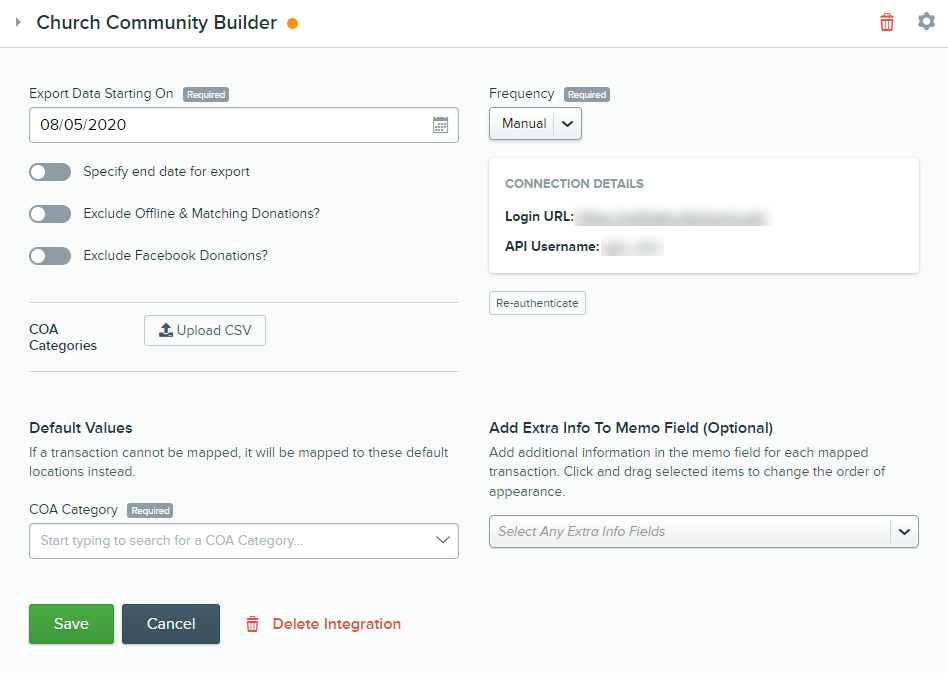Click the red trash icon in header
This screenshot has height=673, width=948.
[886, 22]
